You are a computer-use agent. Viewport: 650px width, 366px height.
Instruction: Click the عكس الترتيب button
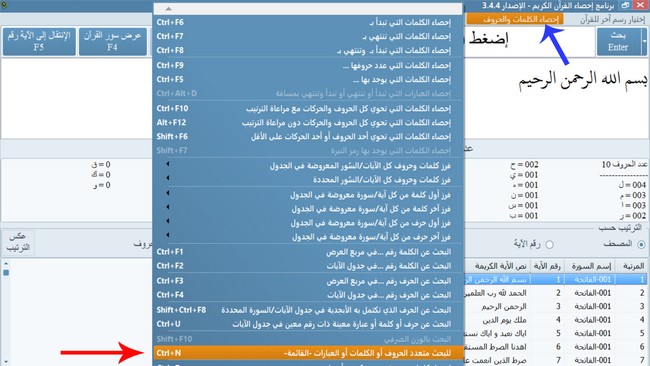18,242
